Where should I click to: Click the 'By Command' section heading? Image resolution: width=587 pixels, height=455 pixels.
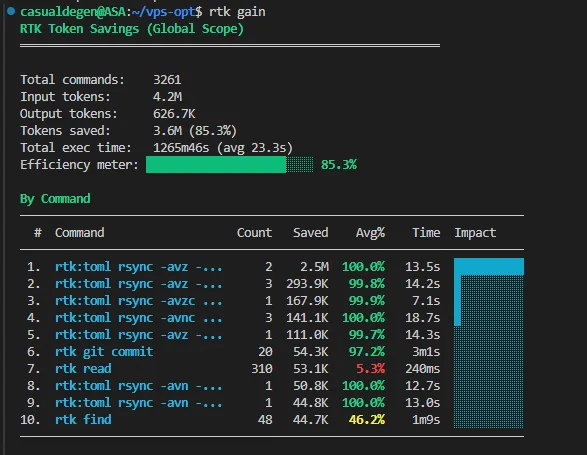tap(55, 198)
